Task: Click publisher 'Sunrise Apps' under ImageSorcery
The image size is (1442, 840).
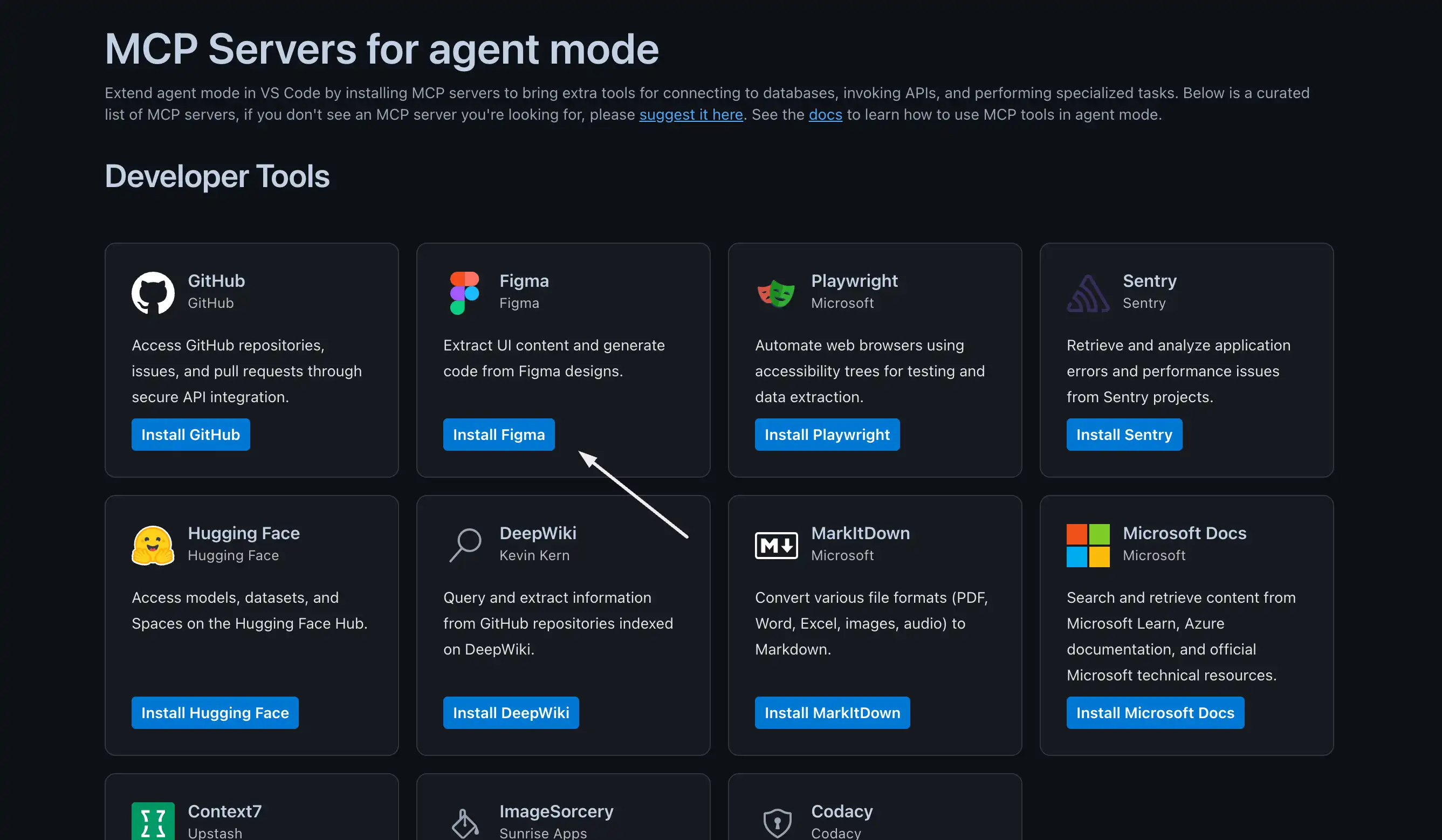Action: pyautogui.click(x=543, y=833)
